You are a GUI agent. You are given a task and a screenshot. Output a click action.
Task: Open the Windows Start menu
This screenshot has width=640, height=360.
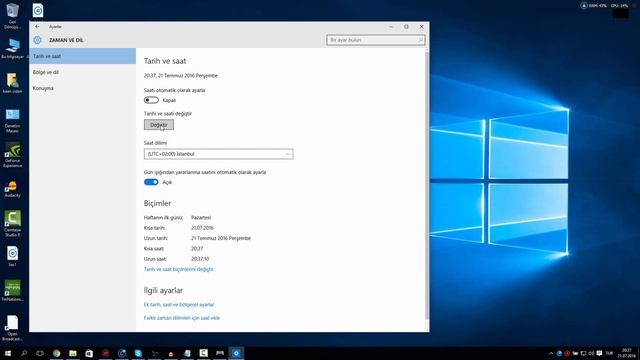[8, 353]
